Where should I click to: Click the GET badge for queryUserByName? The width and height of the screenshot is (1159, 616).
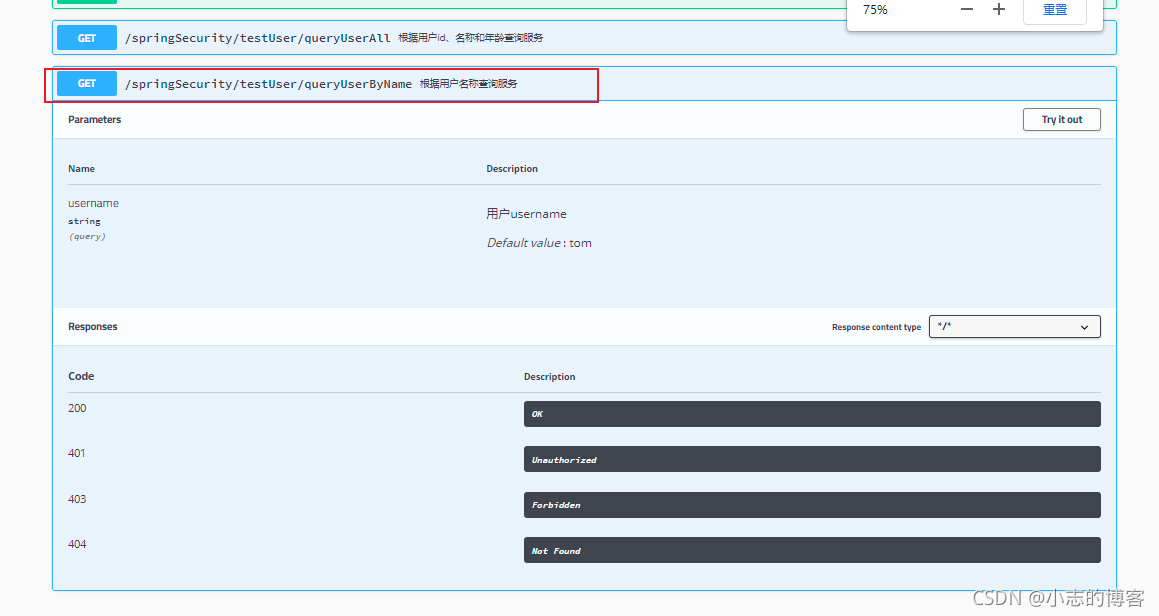click(x=87, y=84)
